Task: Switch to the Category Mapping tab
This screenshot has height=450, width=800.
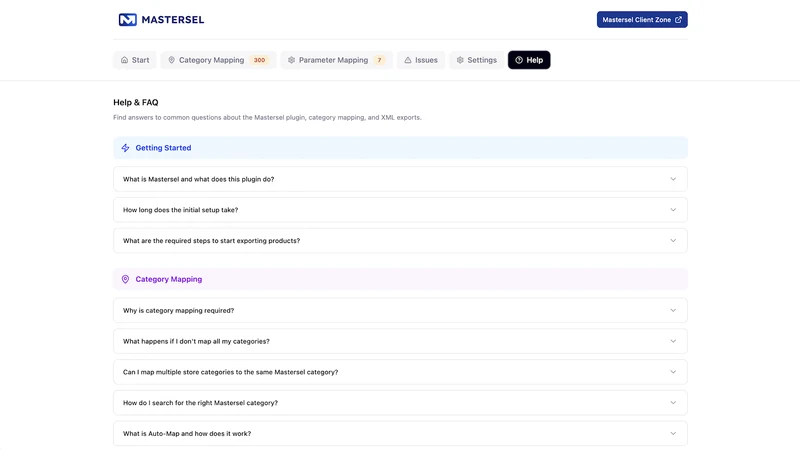Action: pyautogui.click(x=218, y=60)
